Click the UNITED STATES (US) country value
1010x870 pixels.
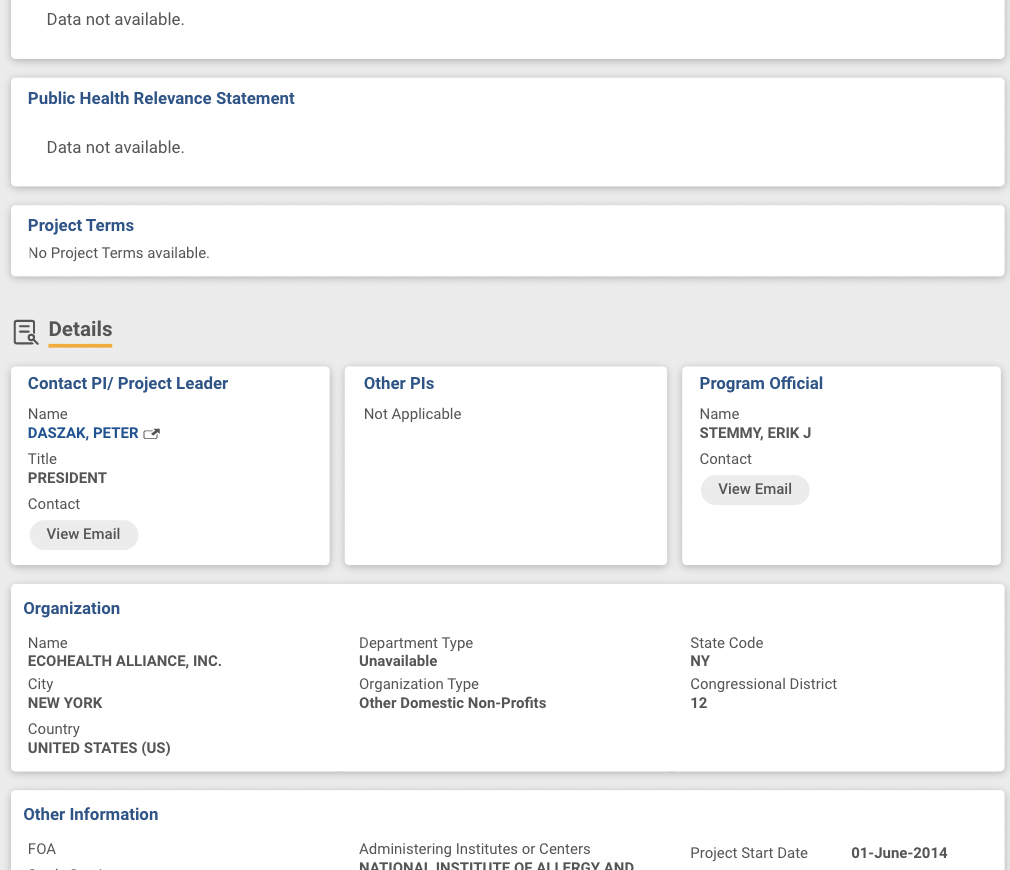(x=99, y=748)
